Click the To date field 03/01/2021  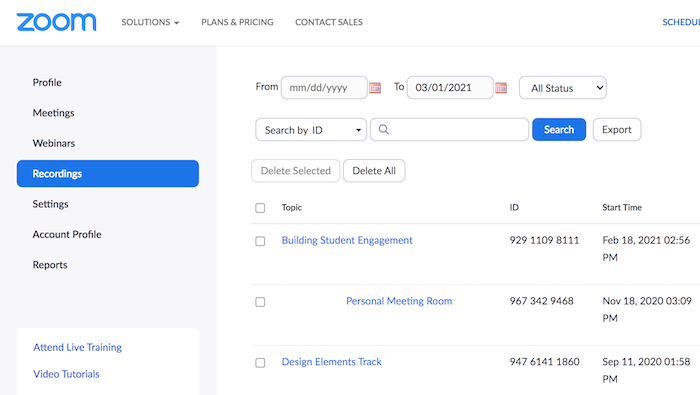click(x=450, y=87)
